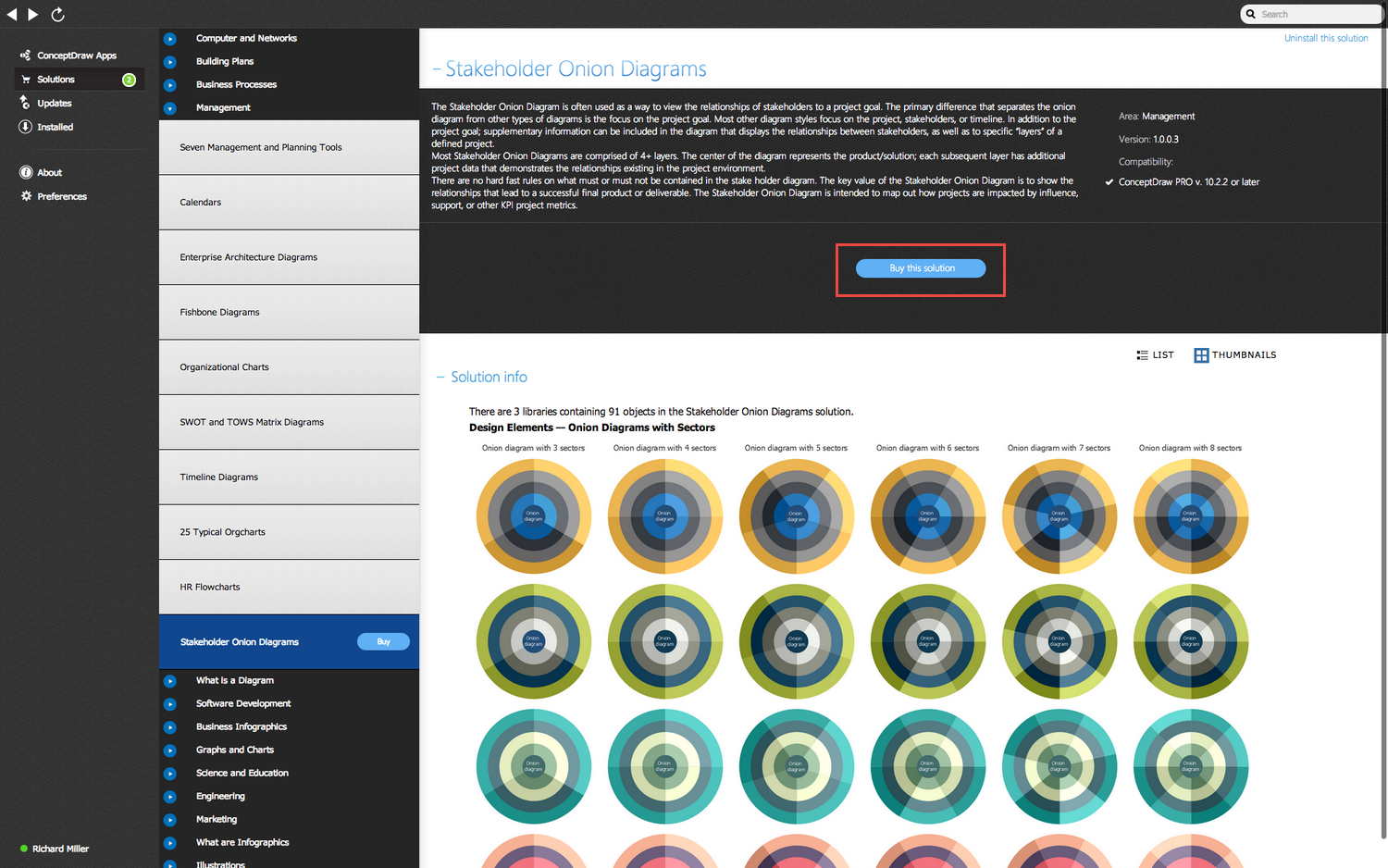1388x868 pixels.
Task: Select the orange onion diagram with 8 sectors
Action: 1191,516
